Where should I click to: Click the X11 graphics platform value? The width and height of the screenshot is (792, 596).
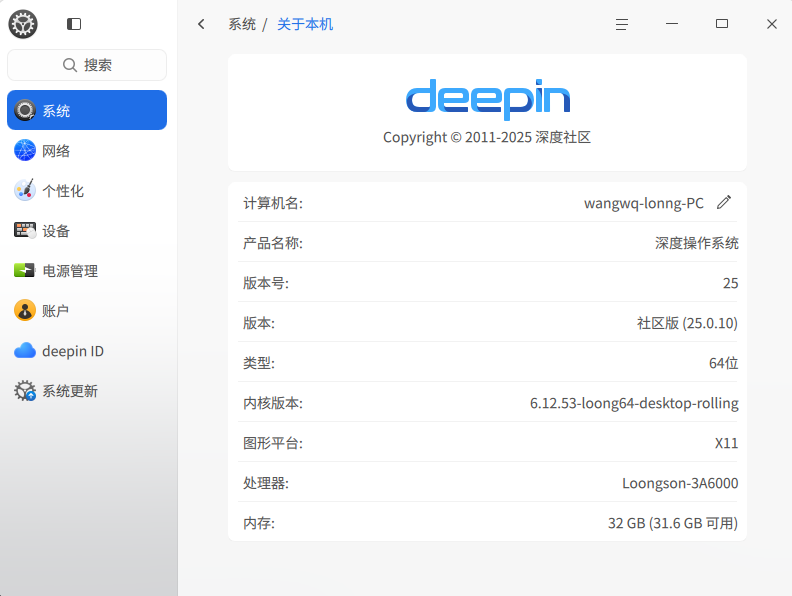[x=726, y=443]
